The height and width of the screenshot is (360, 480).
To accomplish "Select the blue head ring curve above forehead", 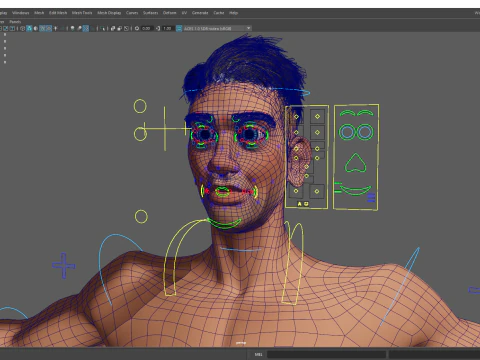I will click(x=247, y=91).
